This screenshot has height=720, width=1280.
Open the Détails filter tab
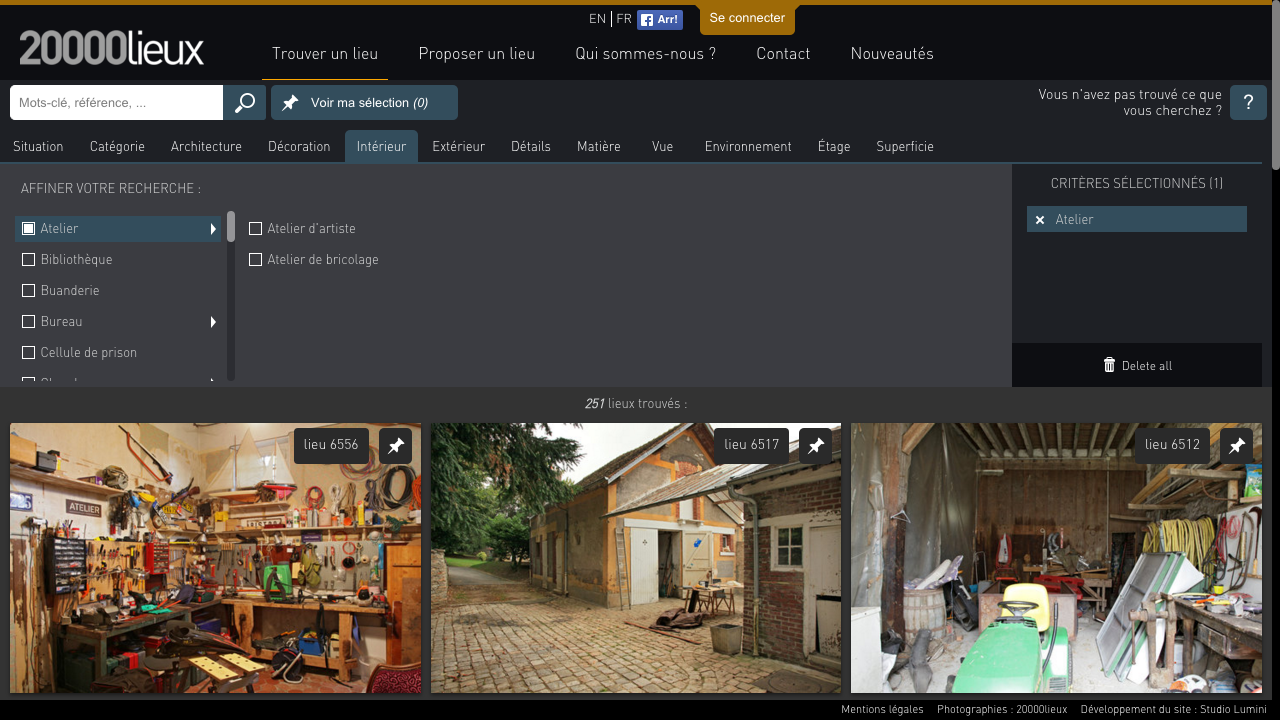point(531,147)
